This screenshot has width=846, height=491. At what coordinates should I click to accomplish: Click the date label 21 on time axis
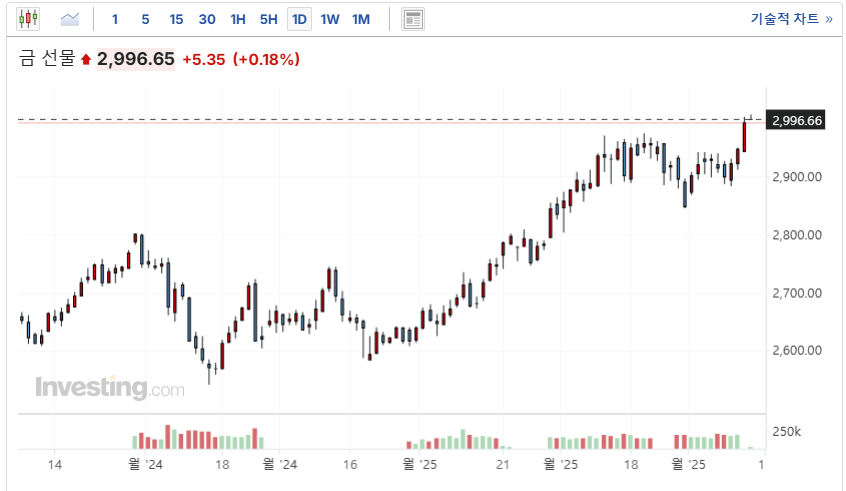click(502, 464)
